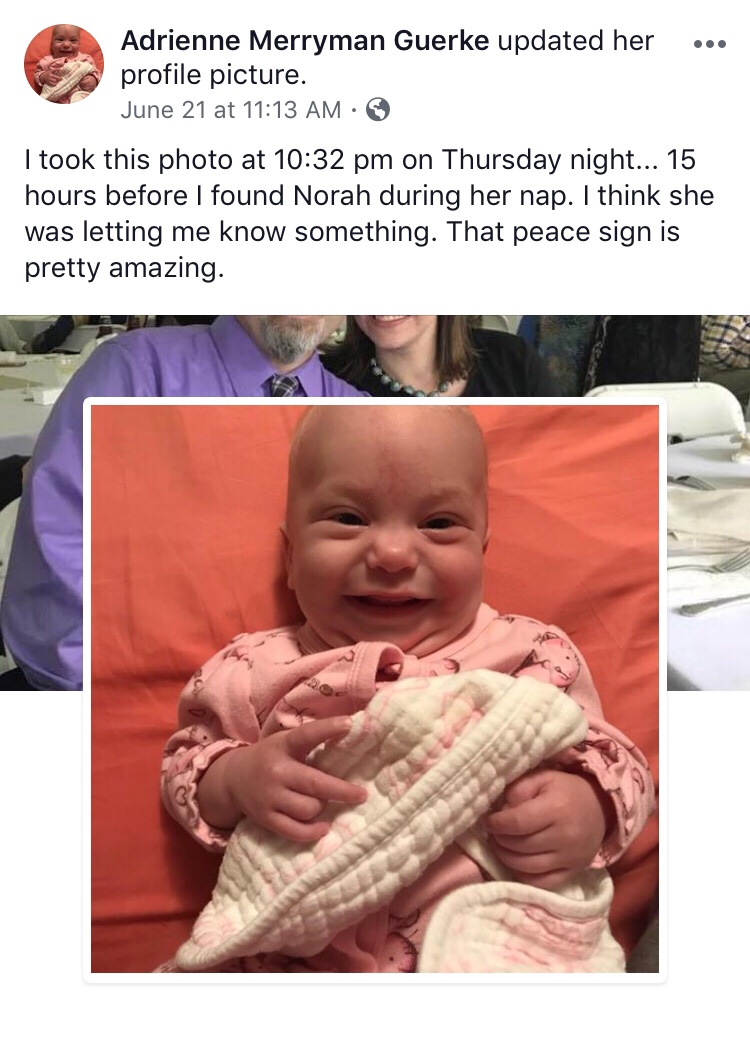Open Adrienne Merryman Guerke's profile name link
Viewport: 750px width, 1053px height.
coord(305,41)
